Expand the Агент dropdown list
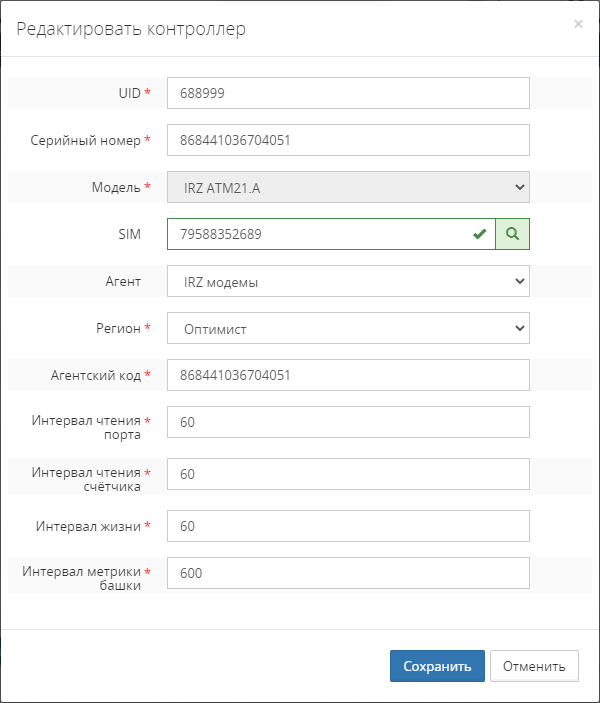The width and height of the screenshot is (600, 703). click(x=348, y=281)
